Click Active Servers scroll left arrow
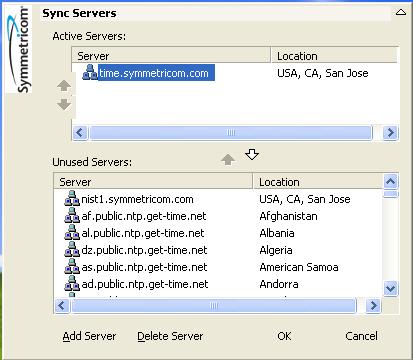This screenshot has height=360, width=413. [80, 133]
